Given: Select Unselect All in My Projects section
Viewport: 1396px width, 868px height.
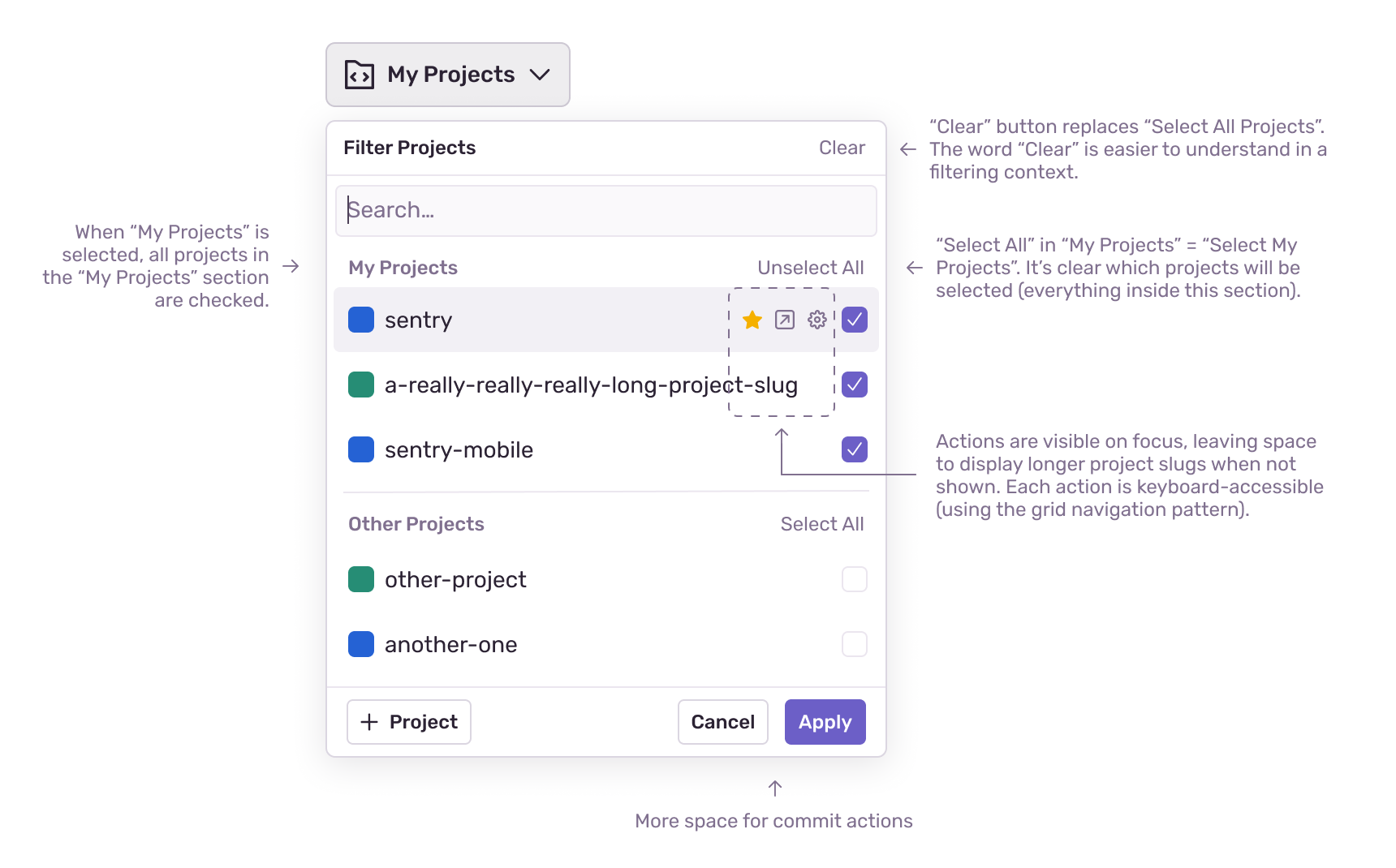Looking at the screenshot, I should tap(811, 267).
